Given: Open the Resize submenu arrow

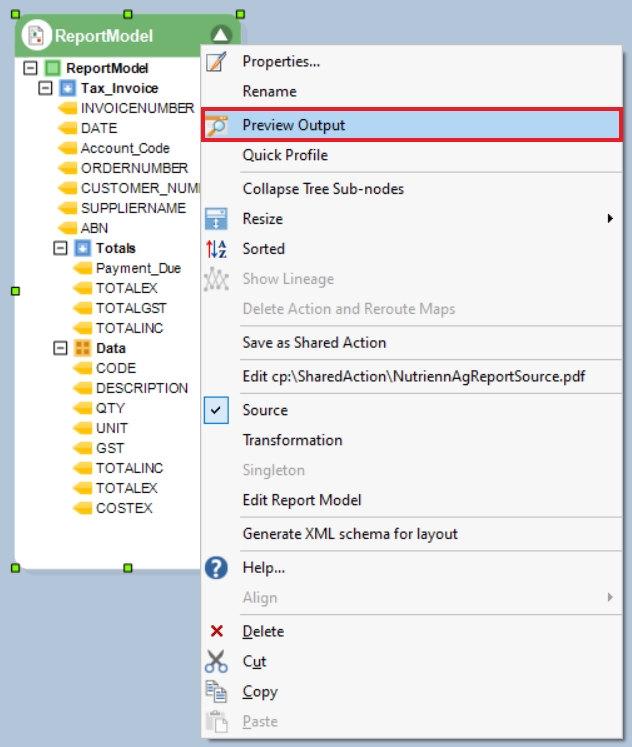Looking at the screenshot, I should point(610,219).
